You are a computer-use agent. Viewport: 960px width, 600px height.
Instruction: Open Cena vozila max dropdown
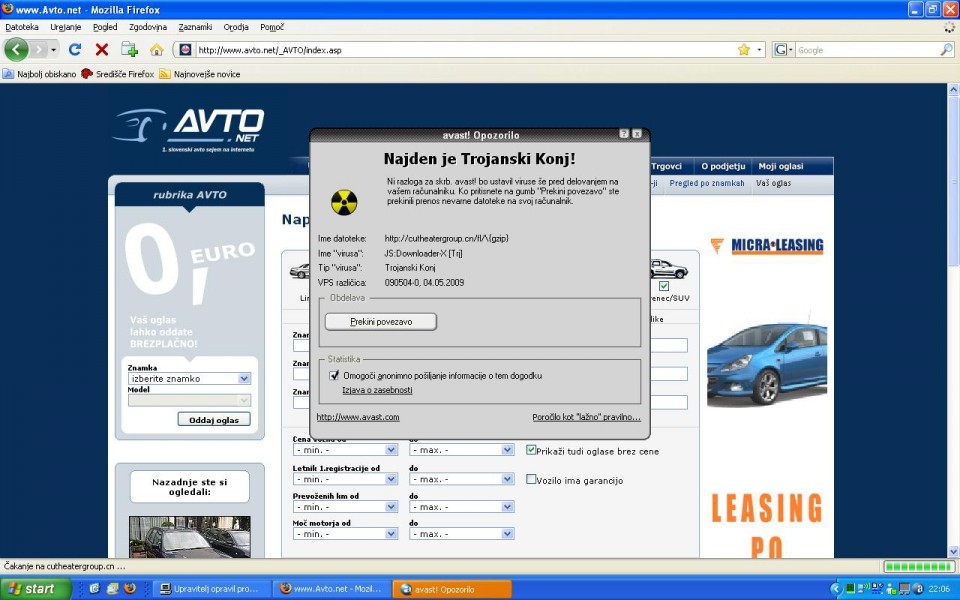point(462,450)
